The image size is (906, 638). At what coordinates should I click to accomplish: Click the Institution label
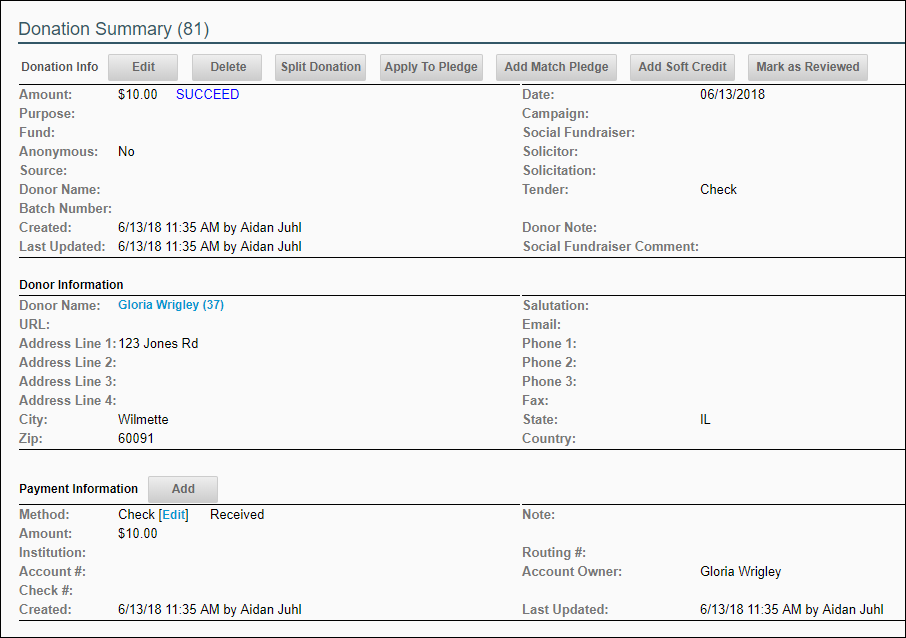(53, 552)
